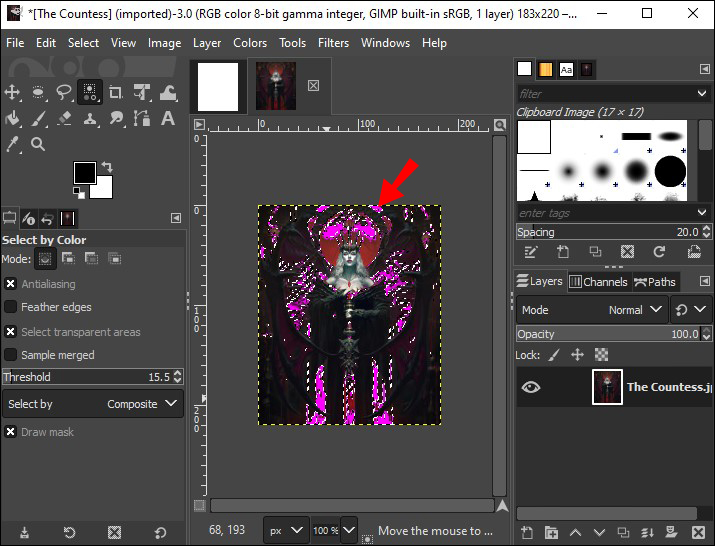Expand the layer Mode Normal dropdown

[636, 310]
